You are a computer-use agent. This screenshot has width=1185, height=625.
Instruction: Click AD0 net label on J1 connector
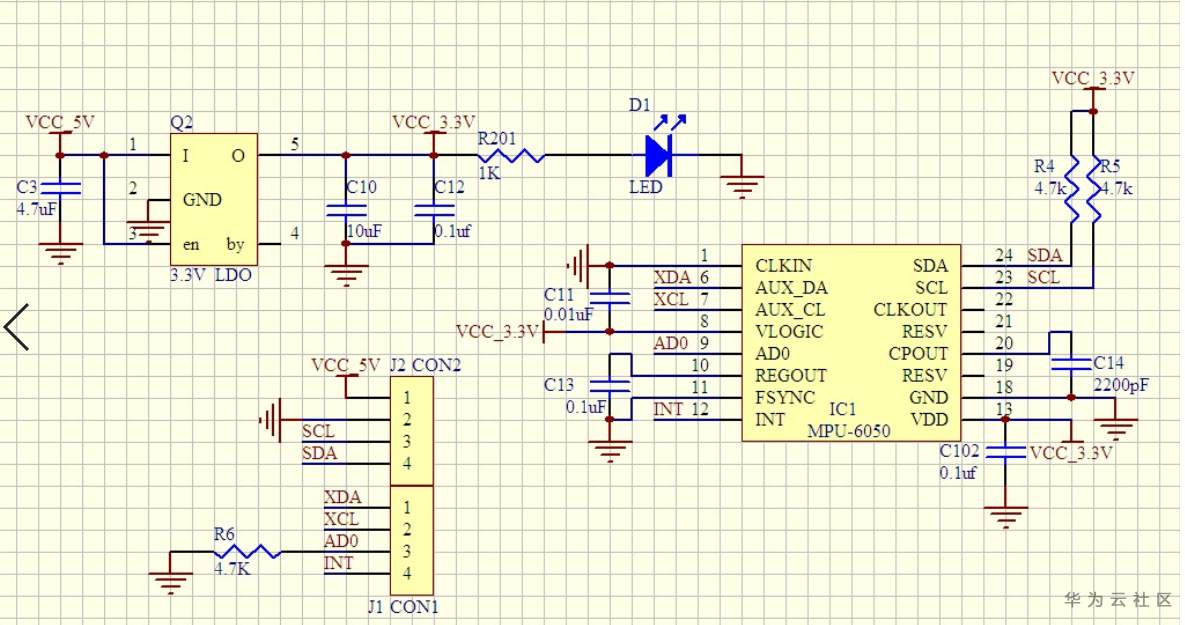pos(341,541)
